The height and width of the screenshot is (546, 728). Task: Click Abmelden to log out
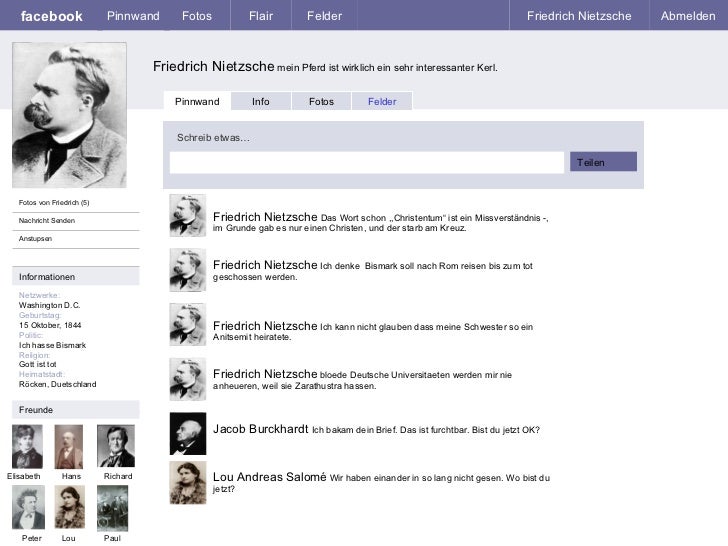(688, 16)
